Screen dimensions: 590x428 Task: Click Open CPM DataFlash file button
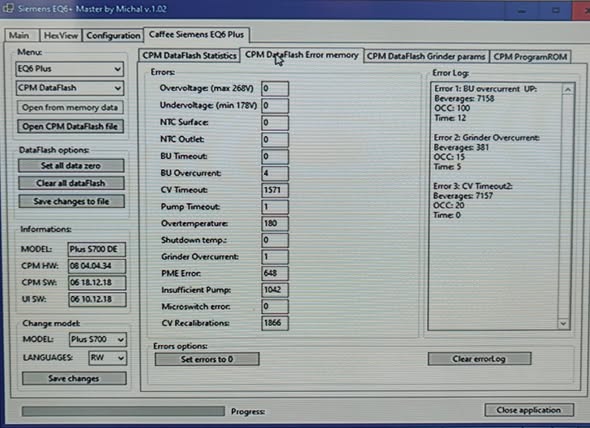[x=70, y=126]
